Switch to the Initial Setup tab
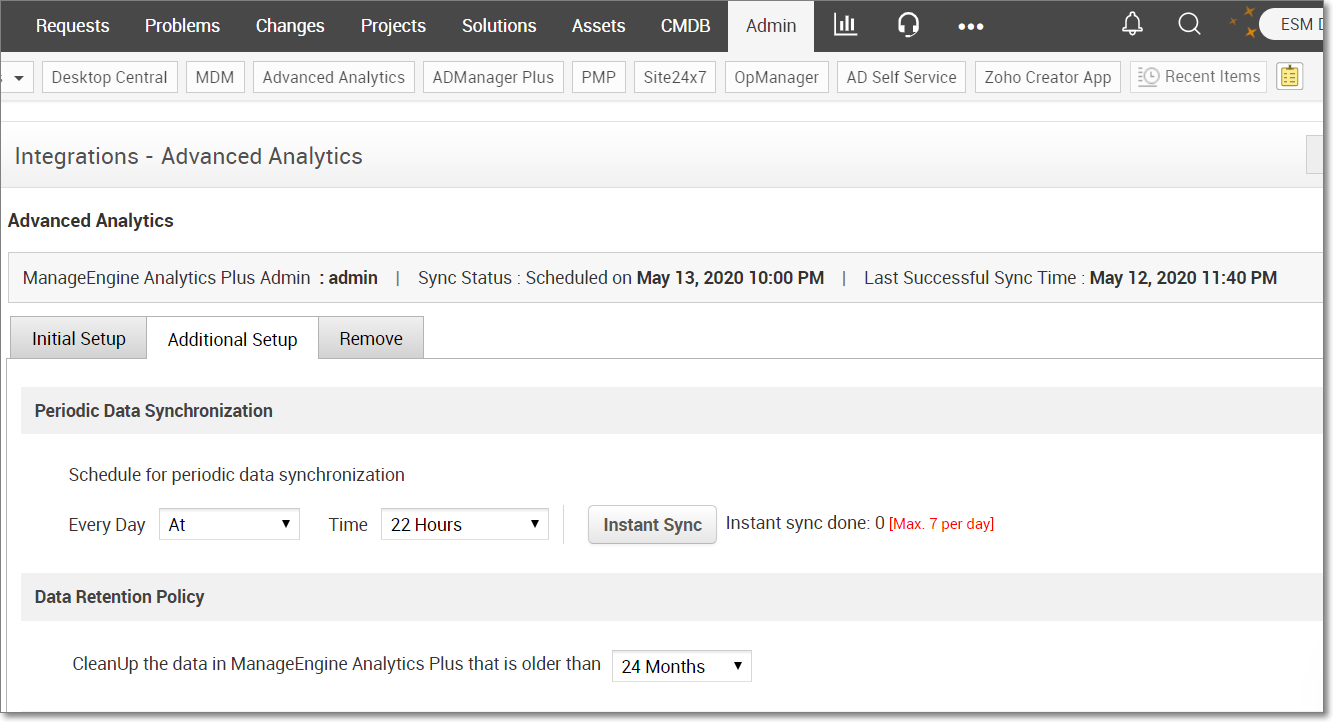The height and width of the screenshot is (722, 1333). pos(78,339)
